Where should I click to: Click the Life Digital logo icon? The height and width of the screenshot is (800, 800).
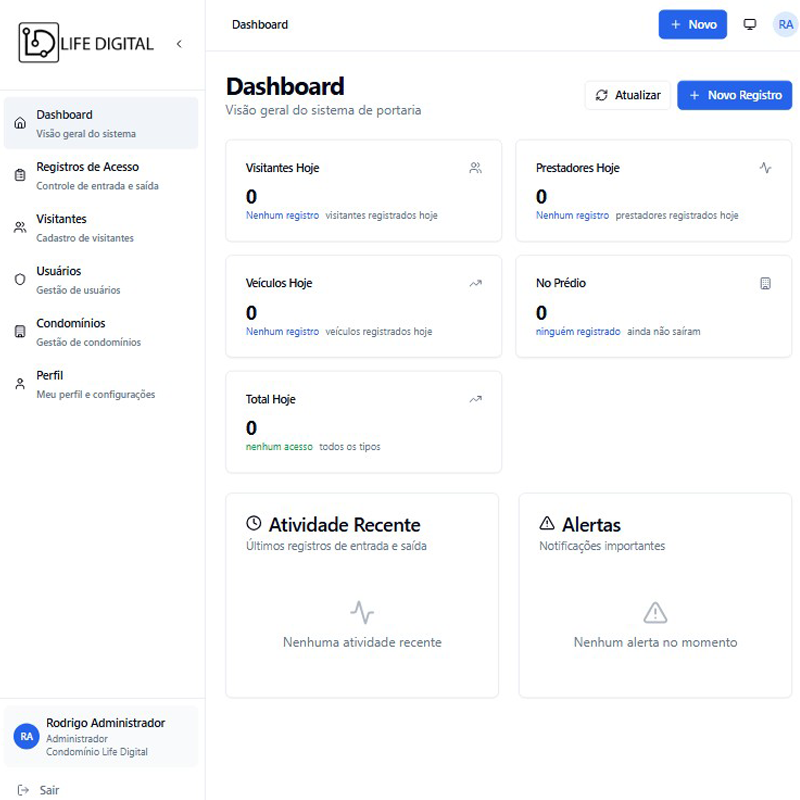(x=39, y=42)
